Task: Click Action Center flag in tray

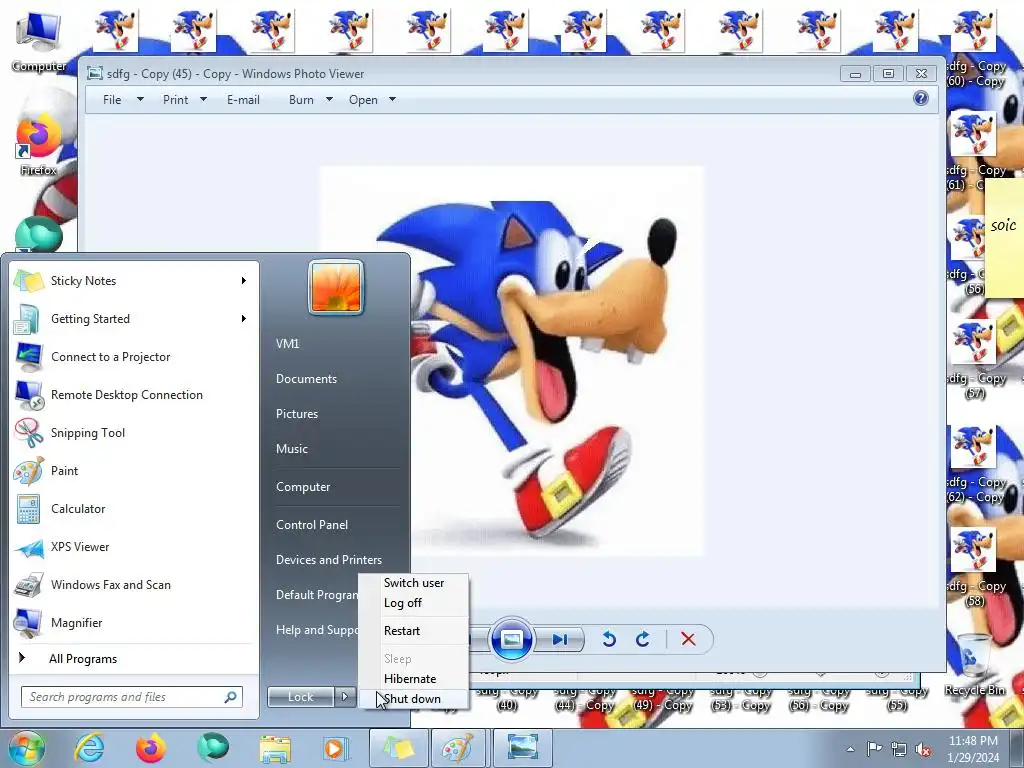Action: coord(874,748)
